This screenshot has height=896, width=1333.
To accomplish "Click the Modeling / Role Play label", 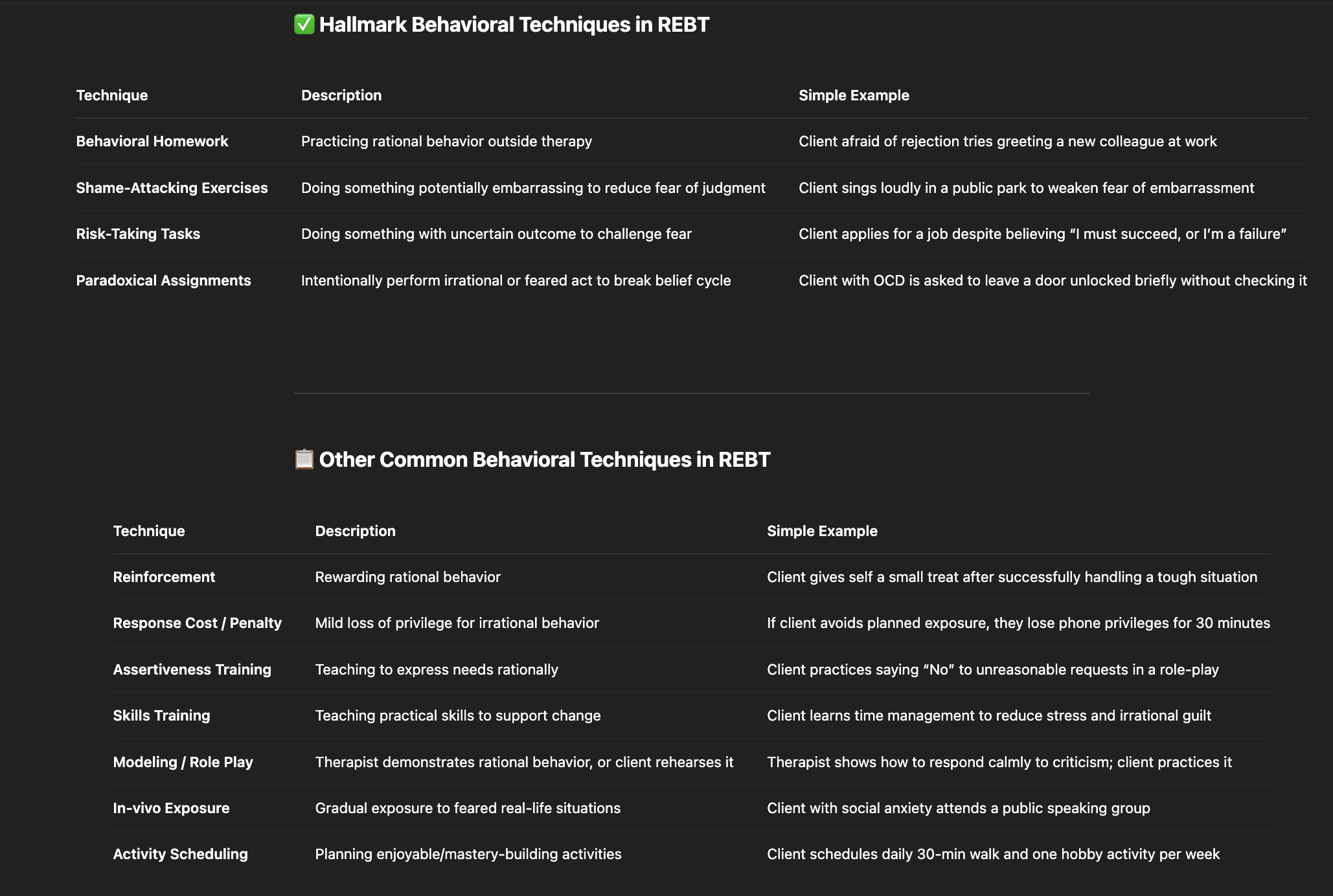I will [183, 762].
